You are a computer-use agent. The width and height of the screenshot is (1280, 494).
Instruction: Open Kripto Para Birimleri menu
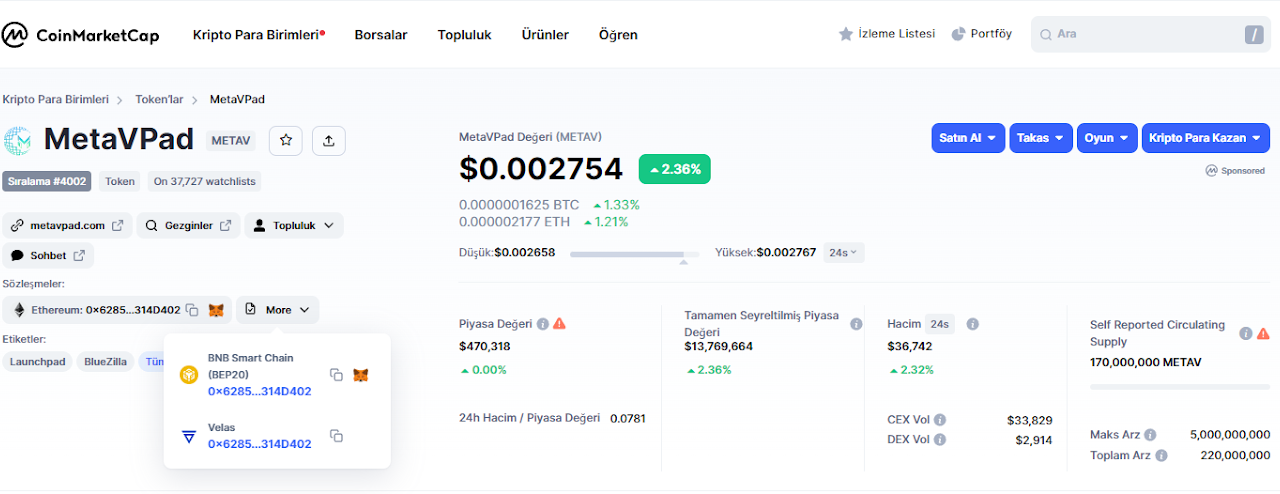tap(259, 34)
